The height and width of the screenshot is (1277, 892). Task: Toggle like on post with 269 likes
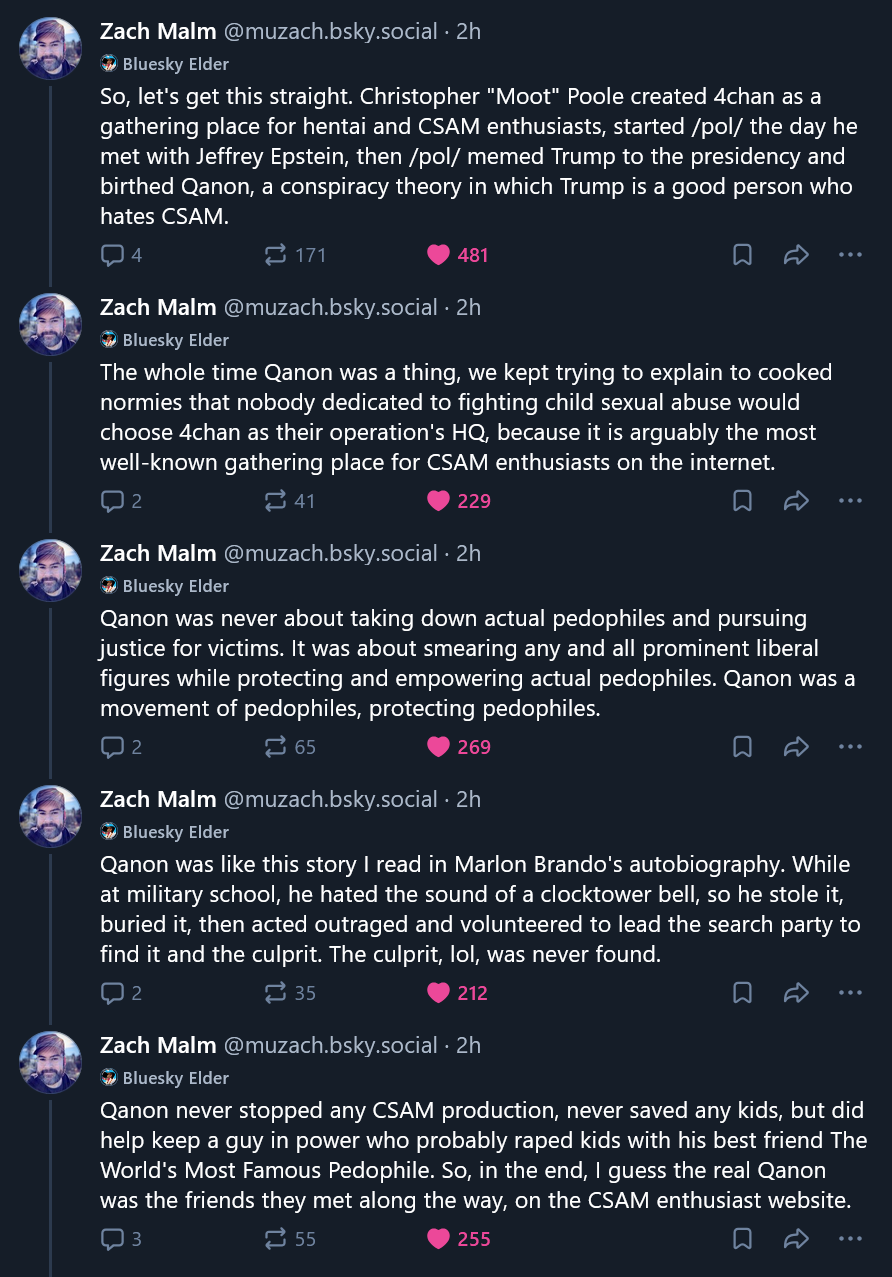pyautogui.click(x=439, y=747)
